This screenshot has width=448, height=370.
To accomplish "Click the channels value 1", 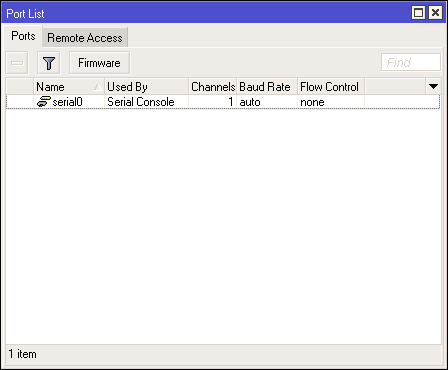I will (230, 102).
